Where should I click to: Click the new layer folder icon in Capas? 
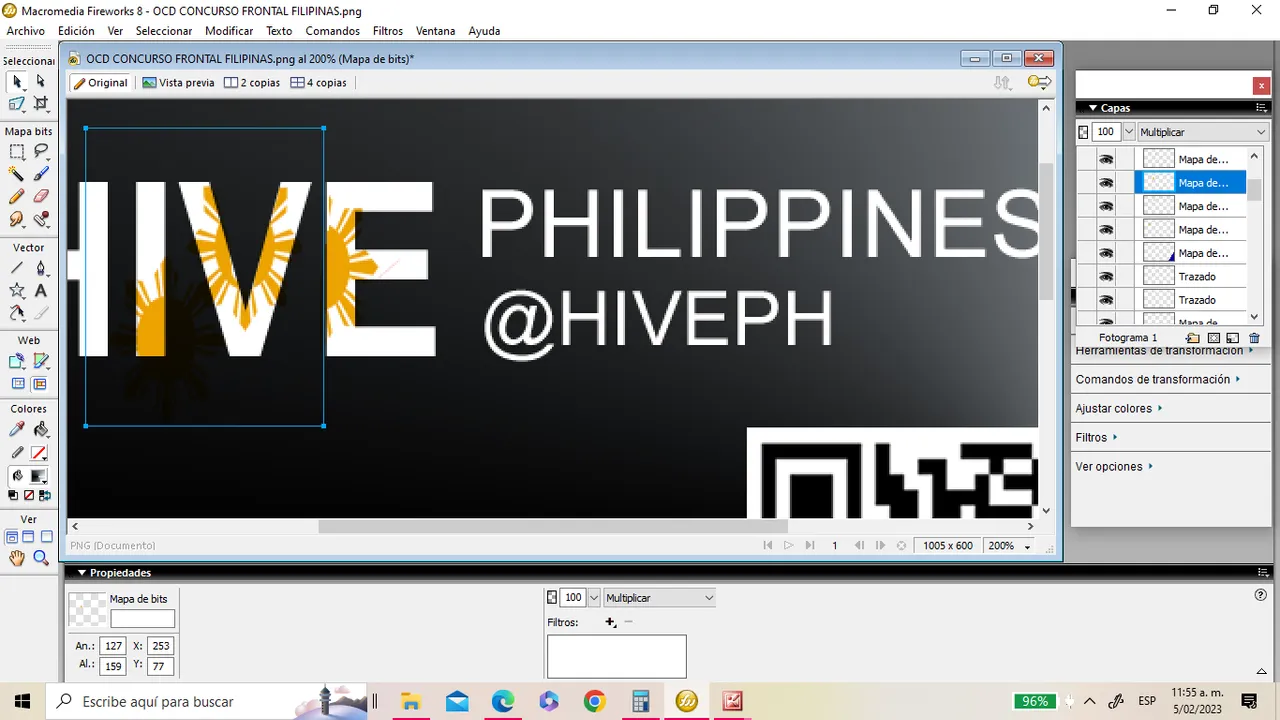[x=1192, y=338]
